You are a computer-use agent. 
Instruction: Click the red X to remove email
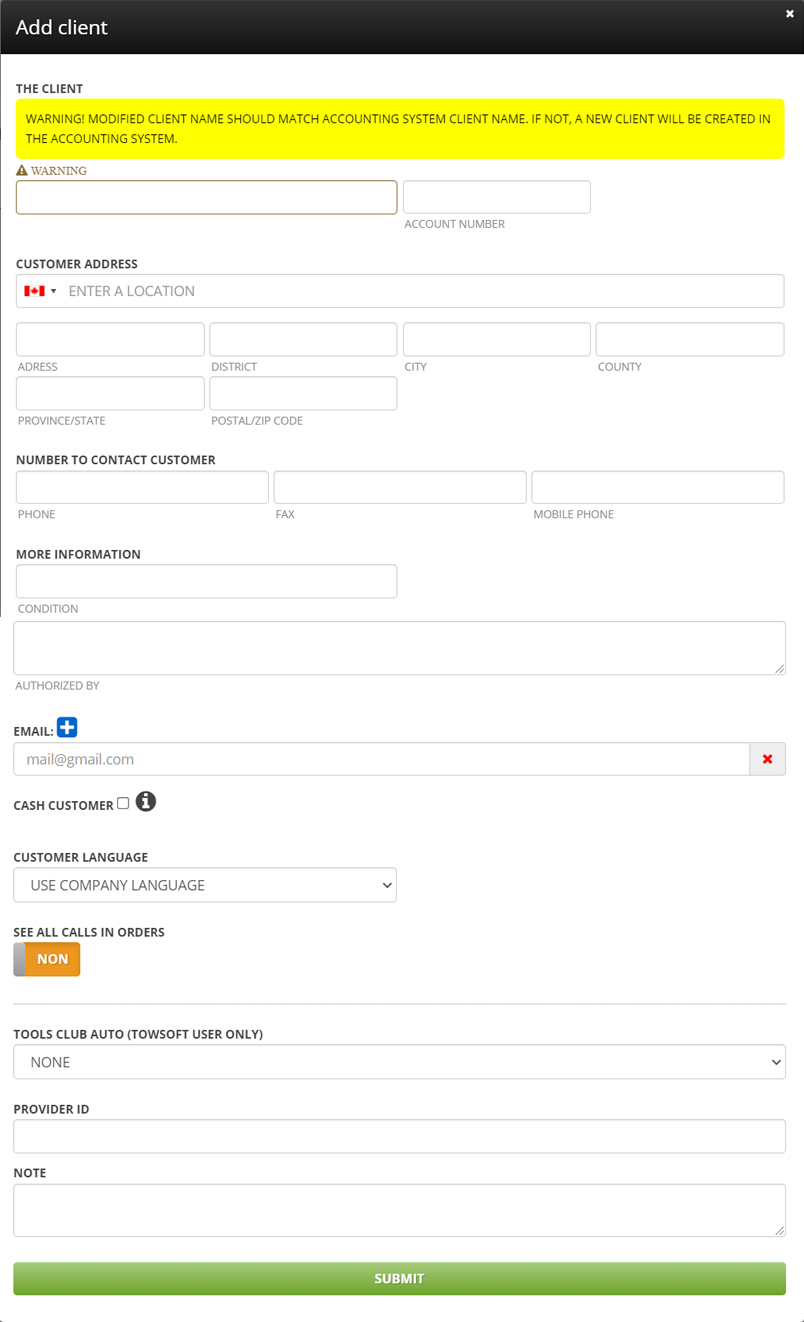click(x=767, y=759)
